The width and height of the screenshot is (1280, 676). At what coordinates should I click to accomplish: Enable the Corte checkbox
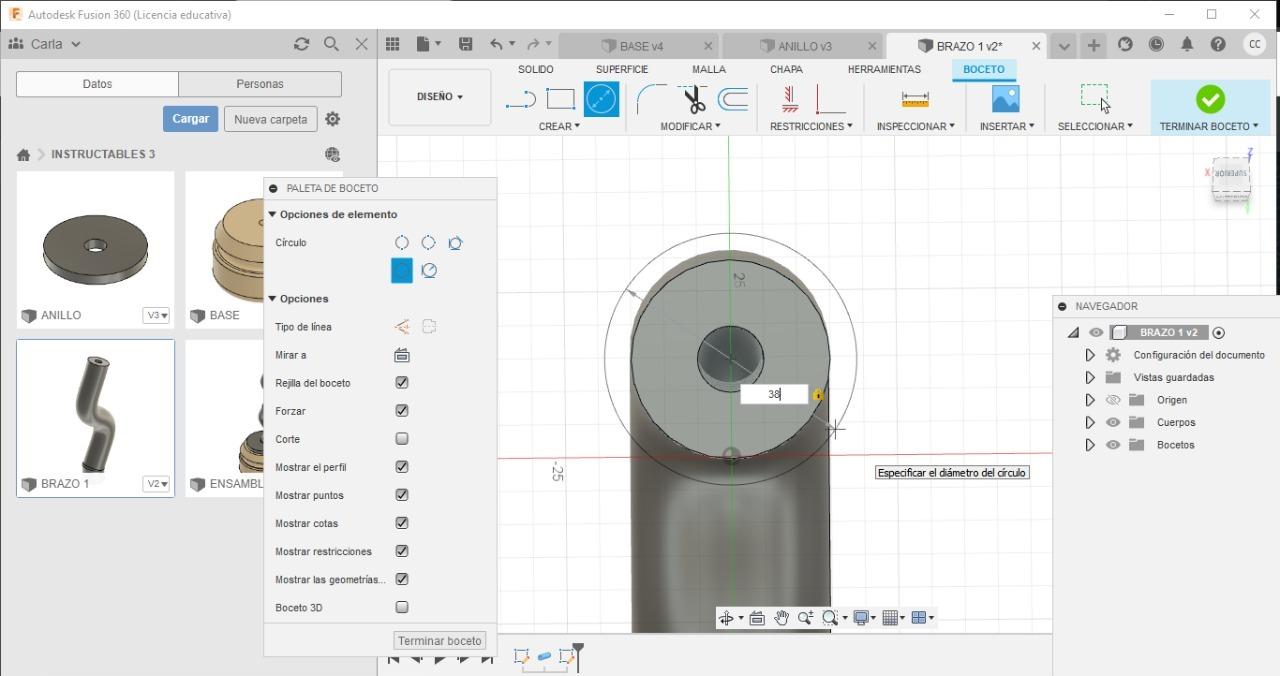click(x=402, y=439)
